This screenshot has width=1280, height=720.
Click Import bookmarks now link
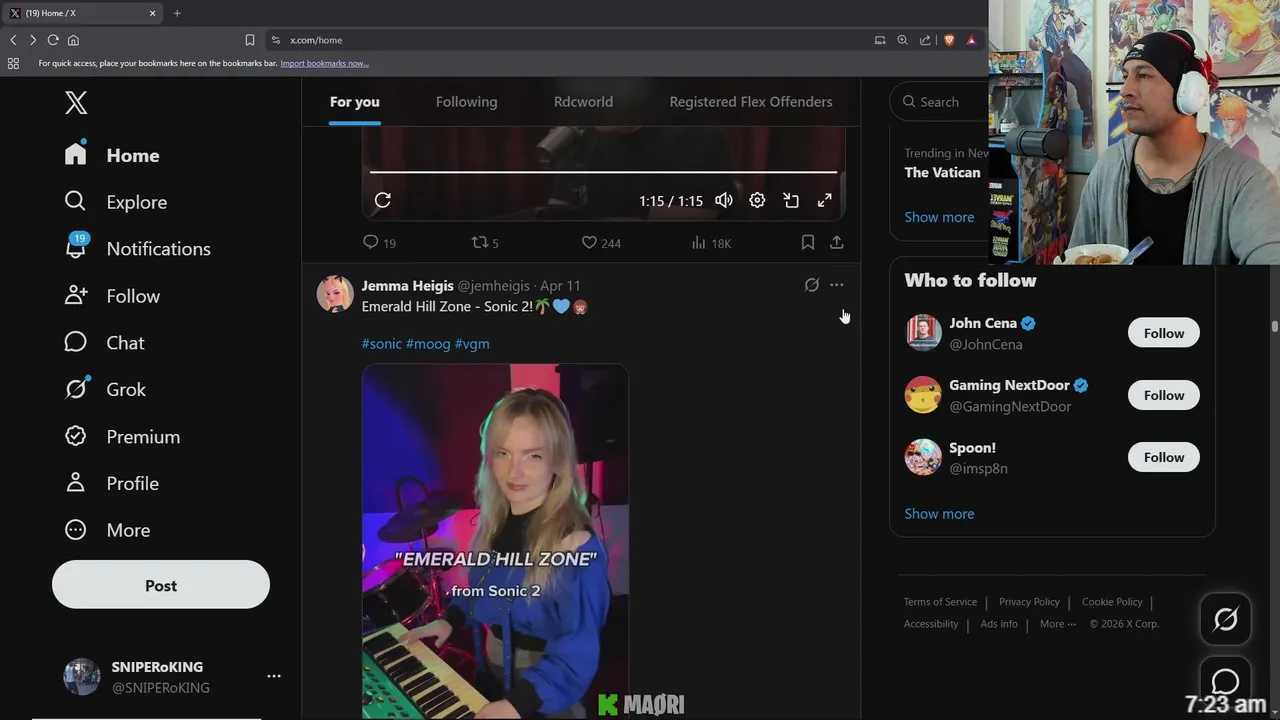tap(324, 63)
